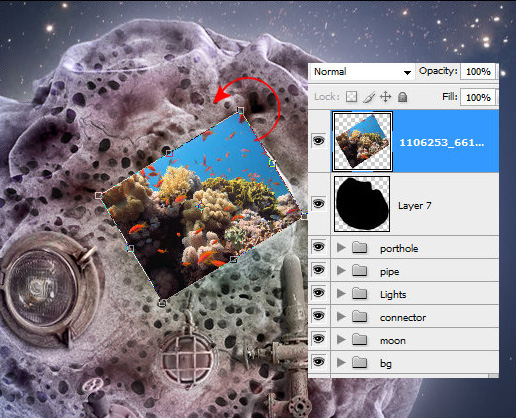Click the moon group folder icon

tap(360, 340)
